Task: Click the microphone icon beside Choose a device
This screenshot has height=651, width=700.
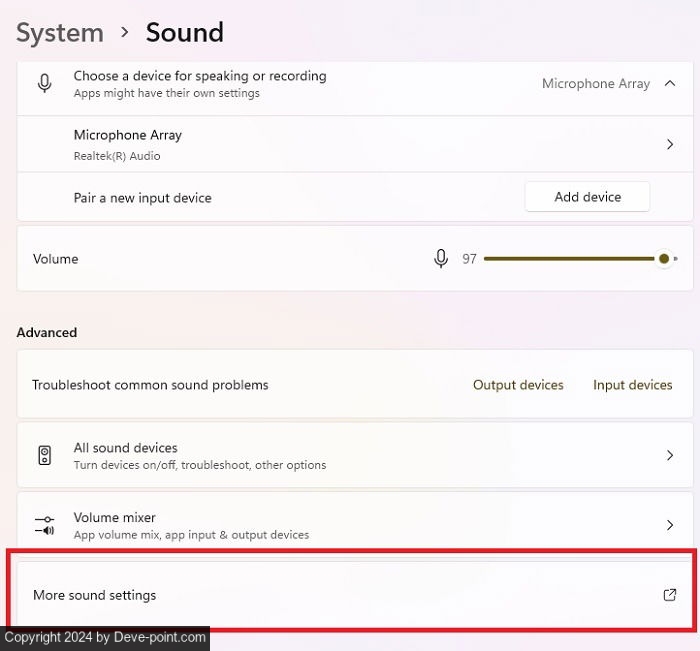Action: click(45, 83)
